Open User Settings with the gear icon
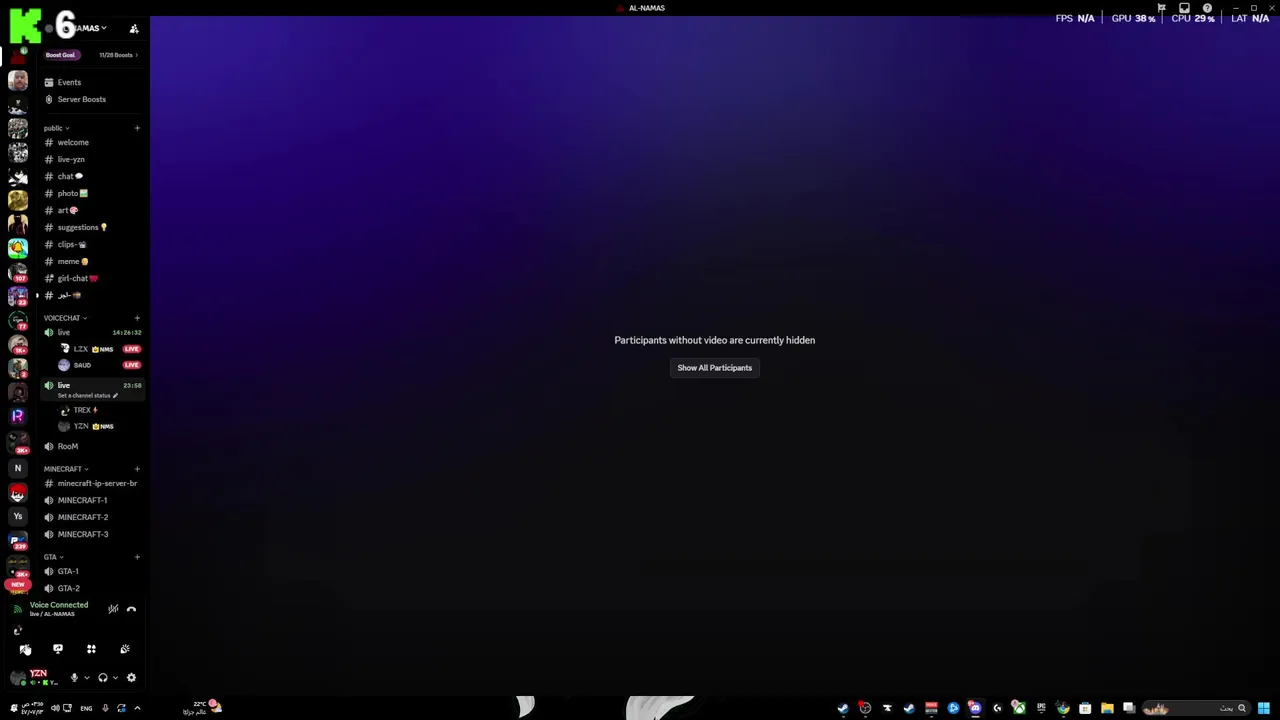Image resolution: width=1280 pixels, height=720 pixels. (131, 677)
